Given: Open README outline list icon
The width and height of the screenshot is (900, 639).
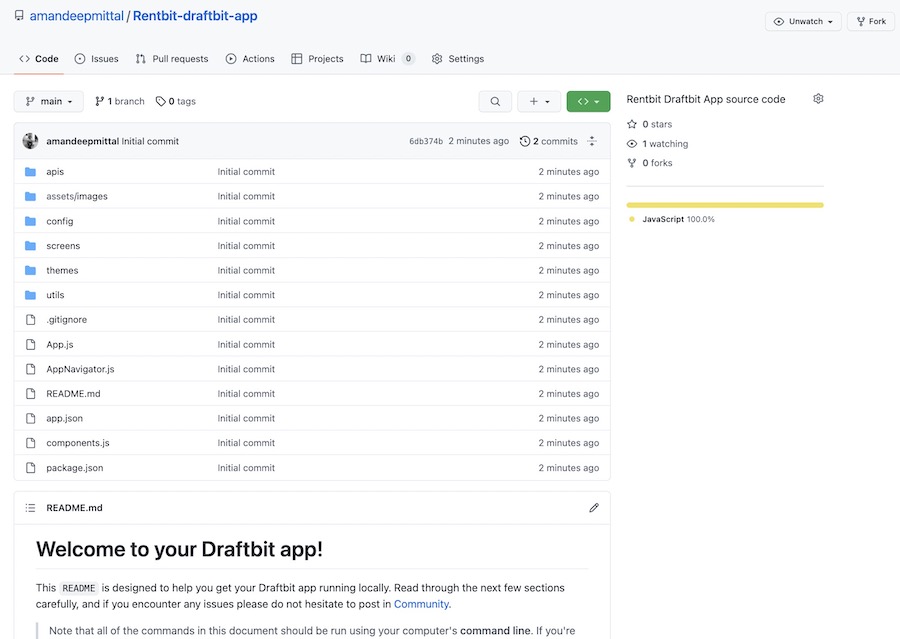Looking at the screenshot, I should pos(30,508).
